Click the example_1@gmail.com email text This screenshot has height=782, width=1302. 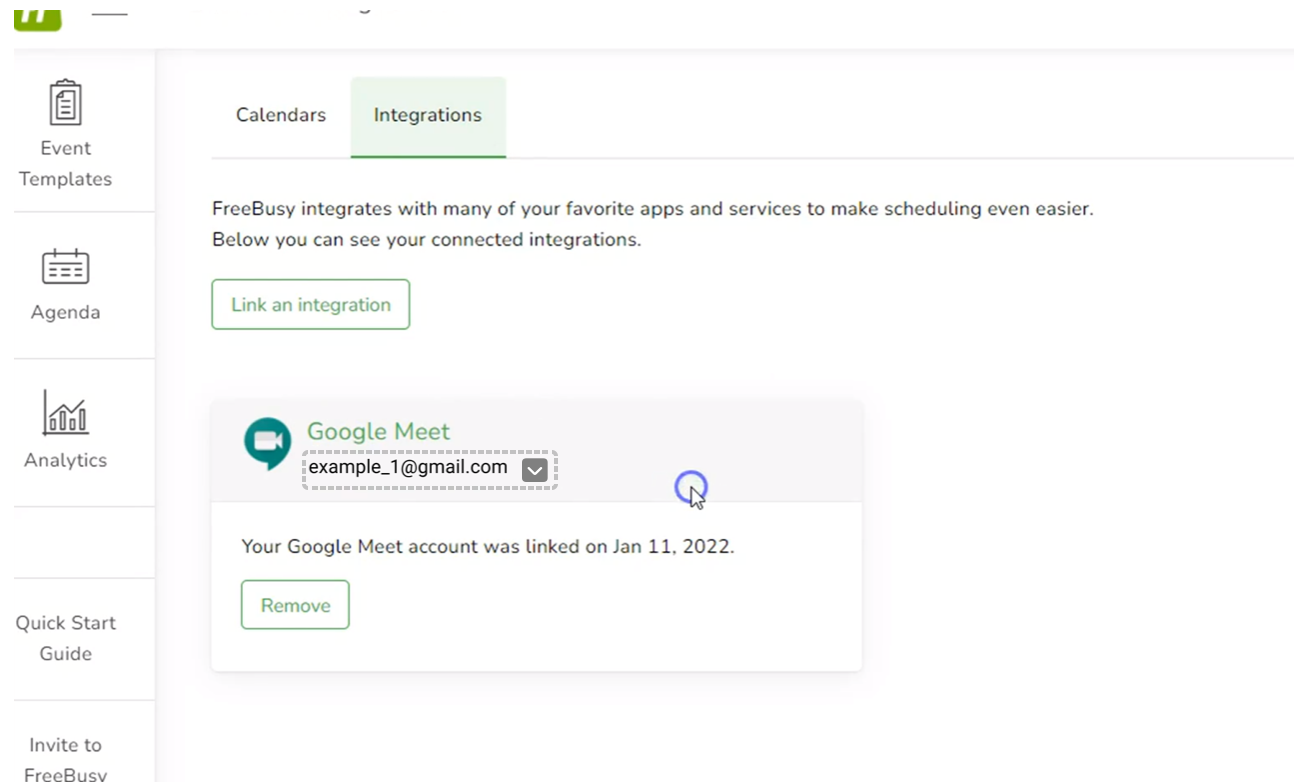coord(408,467)
